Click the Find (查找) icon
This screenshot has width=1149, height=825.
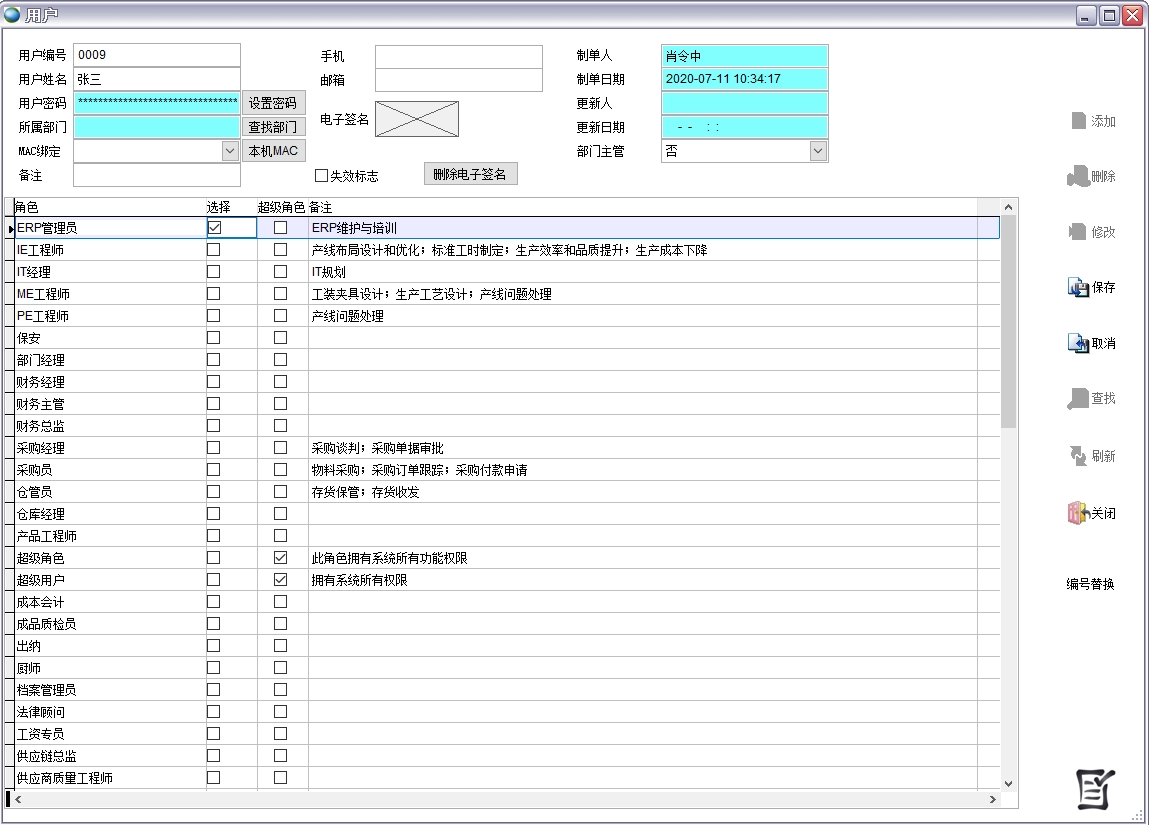click(1077, 399)
